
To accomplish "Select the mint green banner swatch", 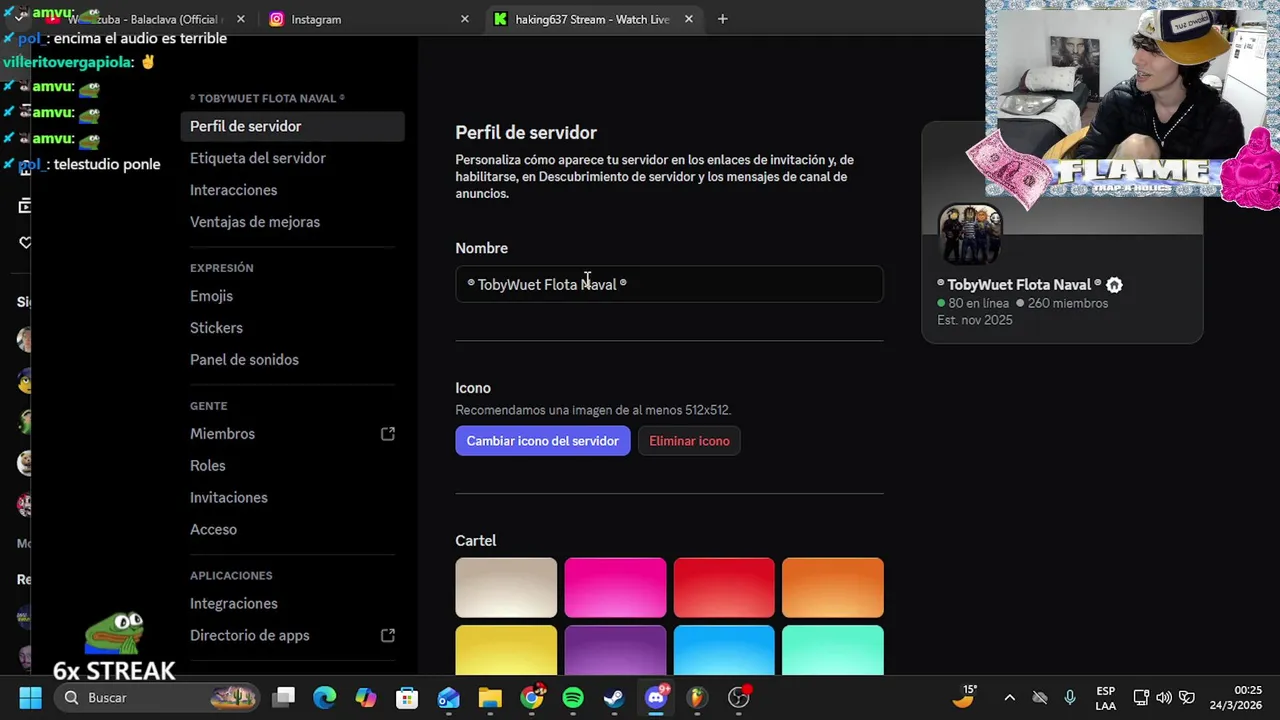I will (x=833, y=650).
